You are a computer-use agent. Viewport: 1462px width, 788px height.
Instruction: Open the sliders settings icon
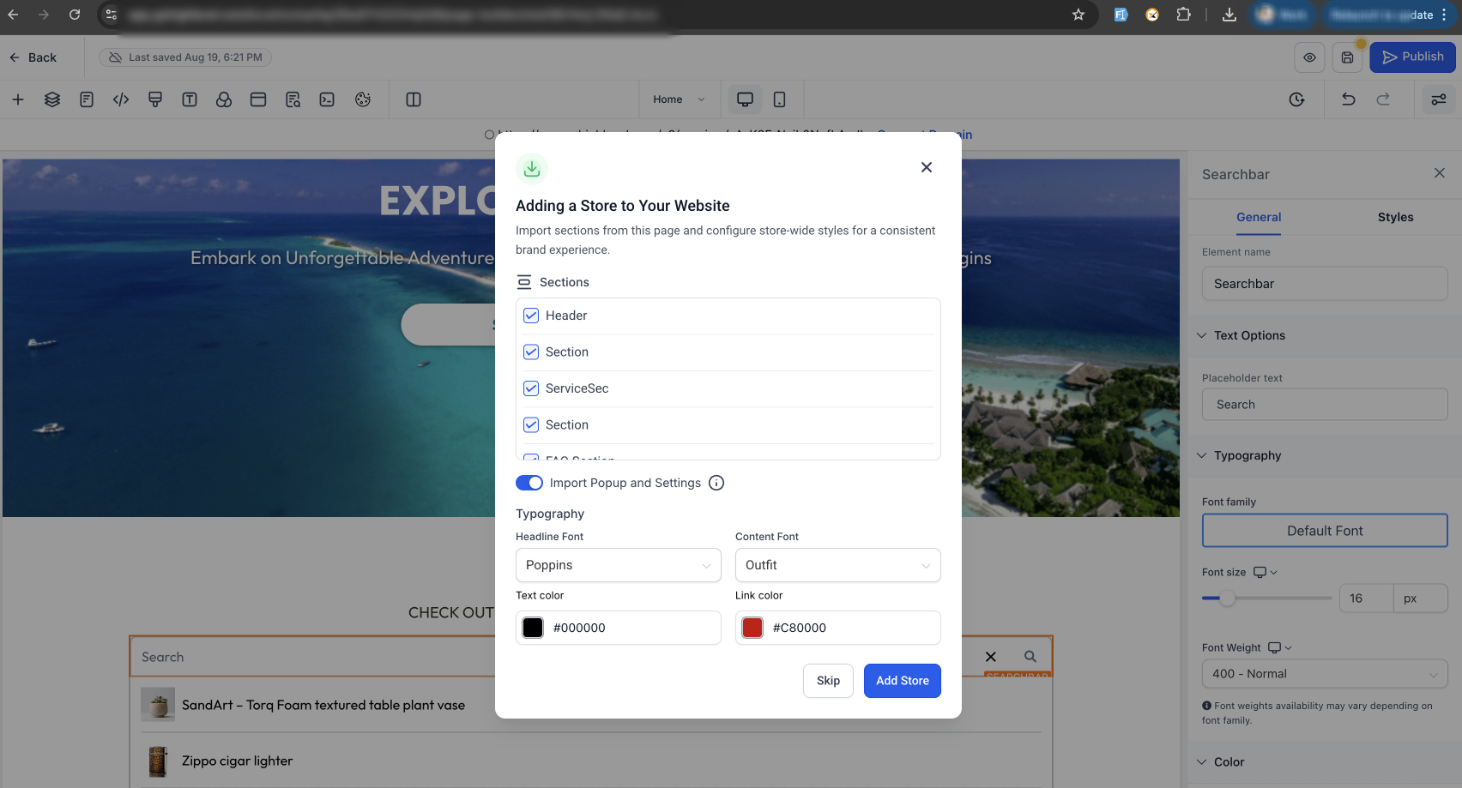1439,100
